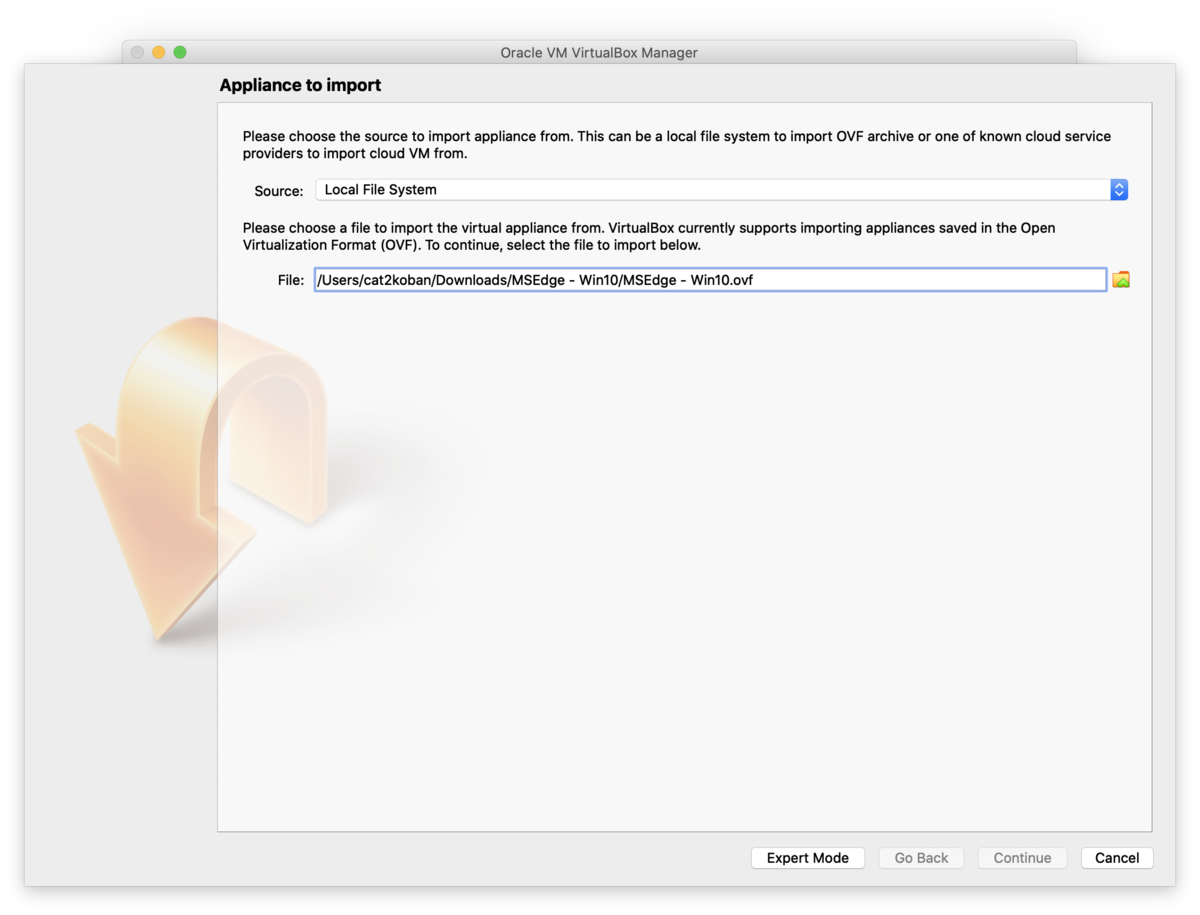Click the Go Back button
1200x915 pixels.
[921, 858]
